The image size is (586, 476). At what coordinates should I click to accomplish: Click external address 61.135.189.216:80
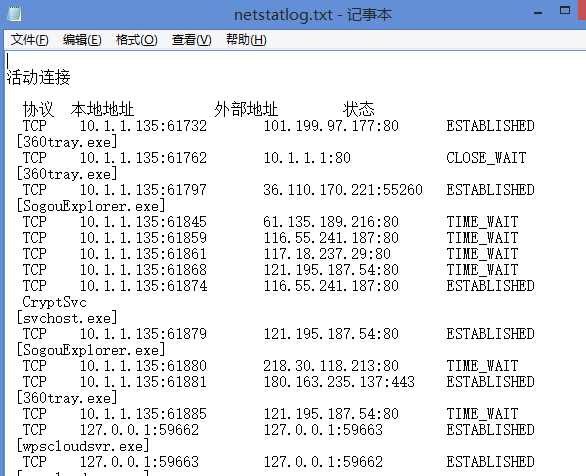coord(331,222)
